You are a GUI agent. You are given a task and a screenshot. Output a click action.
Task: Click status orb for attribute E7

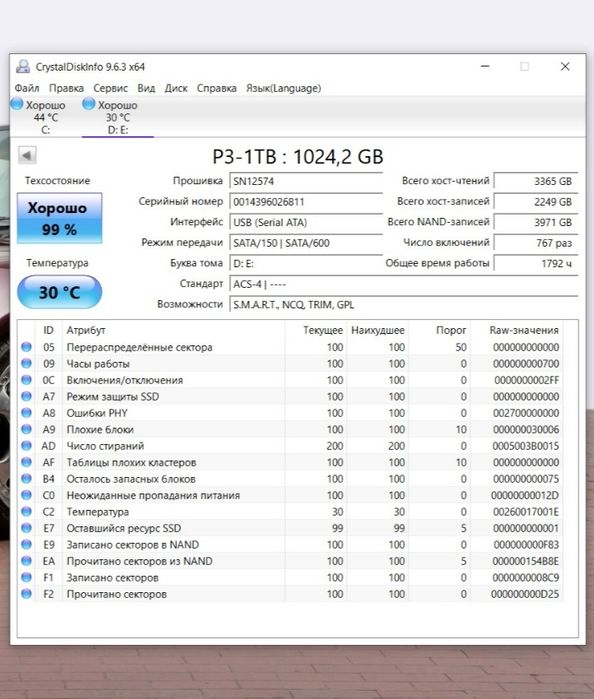click(x=26, y=528)
